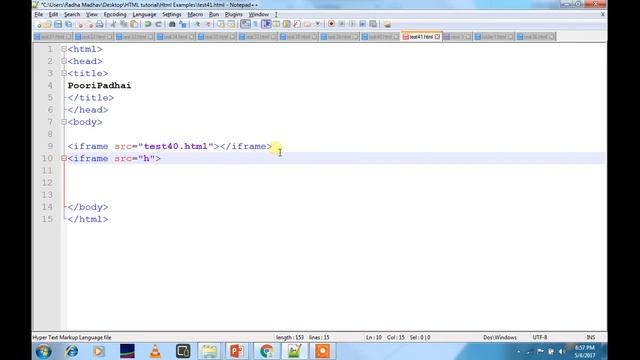Collapse the <title> fold on line 3

tap(64, 73)
